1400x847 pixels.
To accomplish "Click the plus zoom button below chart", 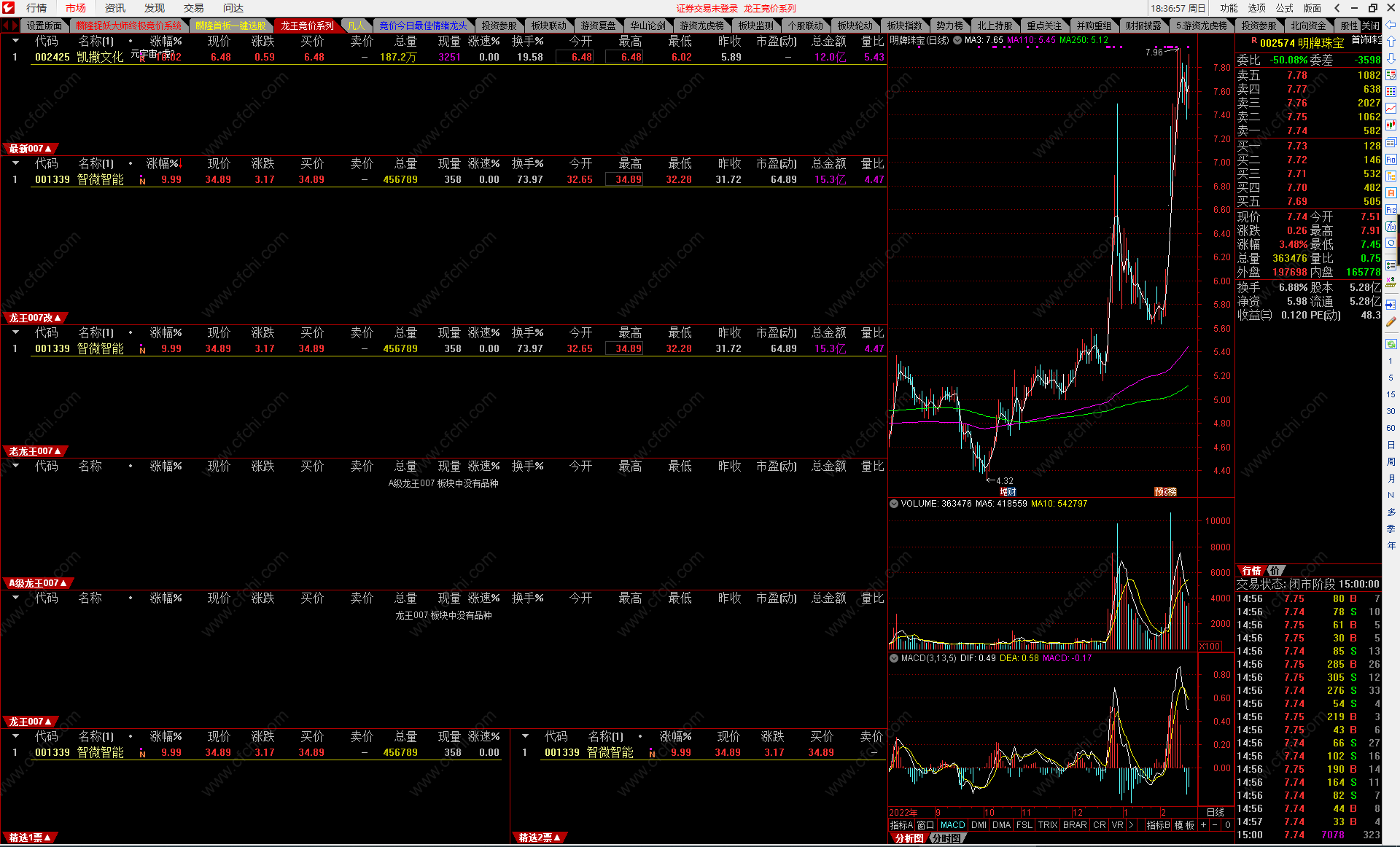I will pos(1203,825).
